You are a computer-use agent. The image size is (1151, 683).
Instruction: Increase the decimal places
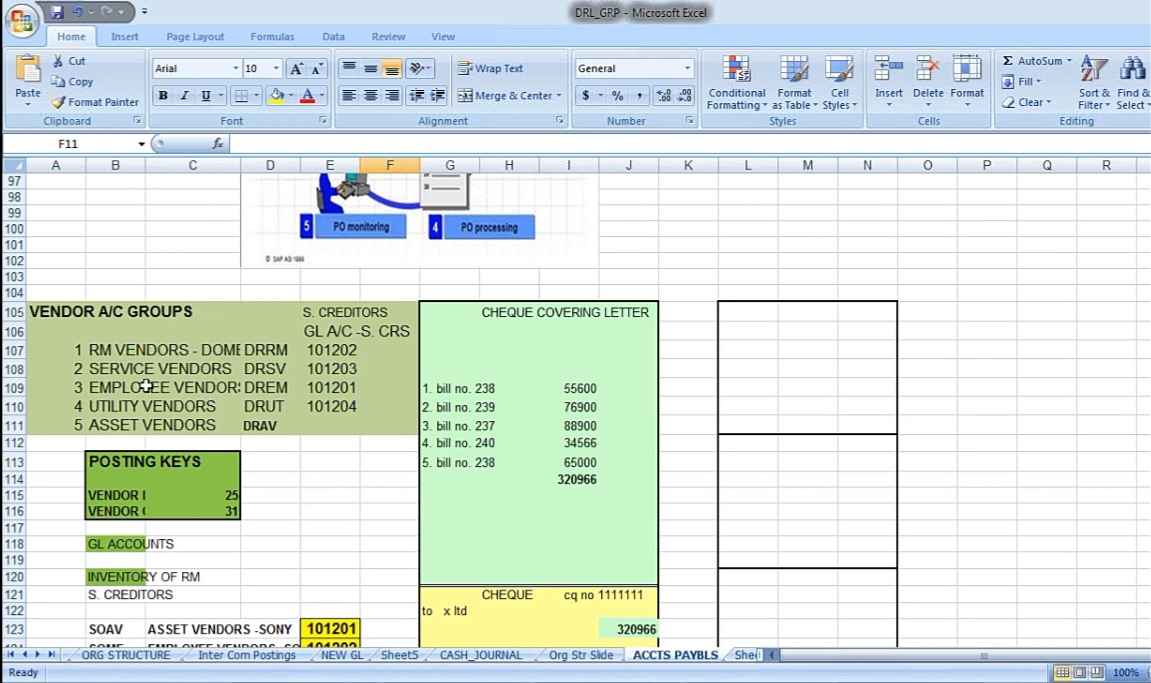pos(664,95)
